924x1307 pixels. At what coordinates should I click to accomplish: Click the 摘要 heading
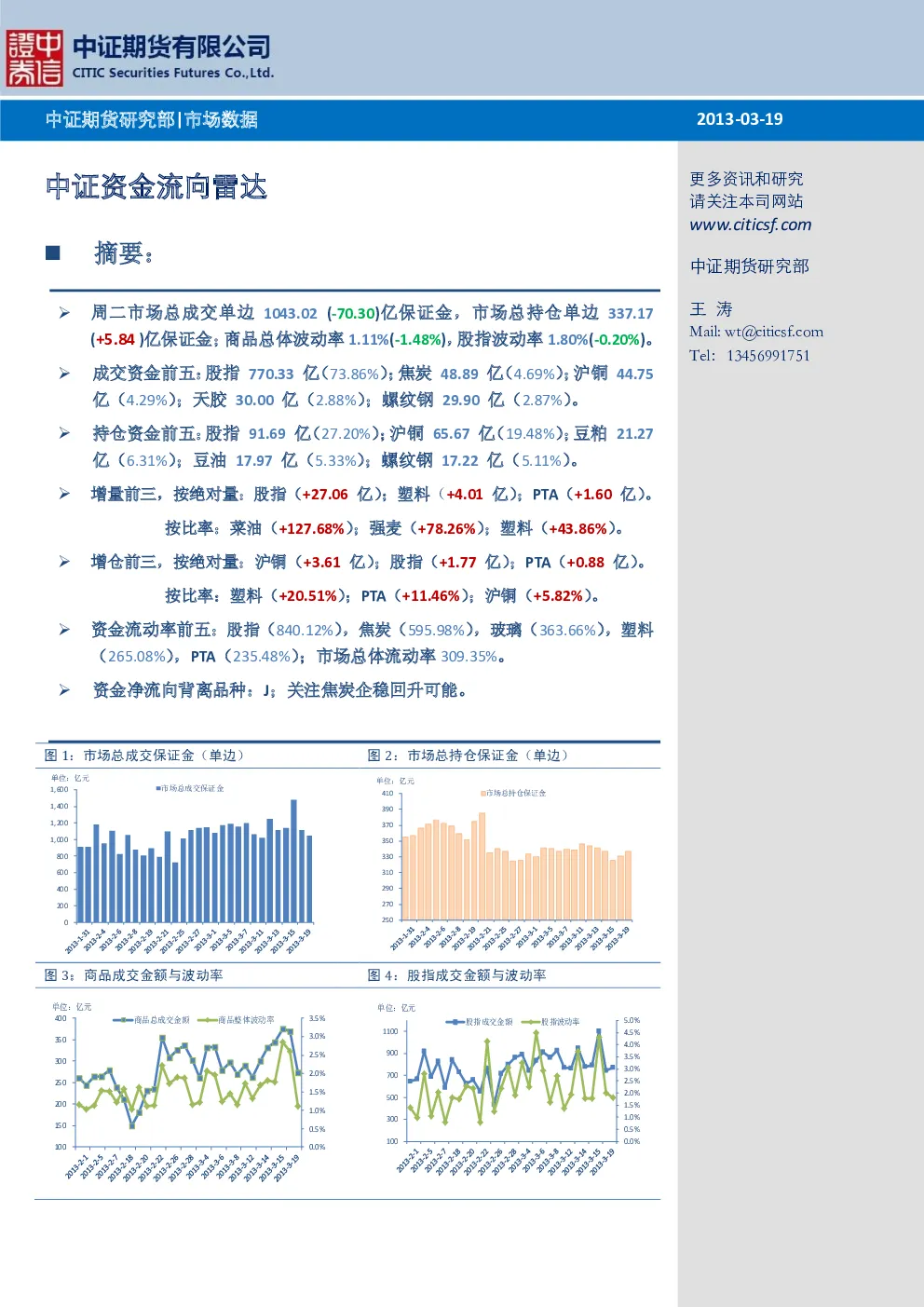click(124, 253)
